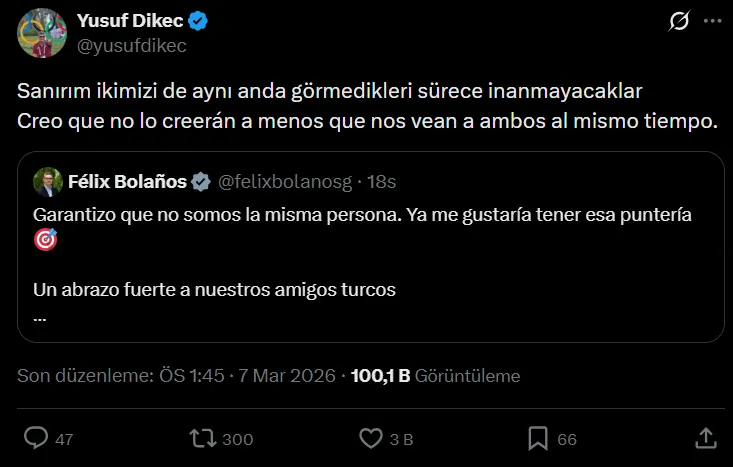Click the 100,1 B Görüntüleme view count

click(435, 376)
